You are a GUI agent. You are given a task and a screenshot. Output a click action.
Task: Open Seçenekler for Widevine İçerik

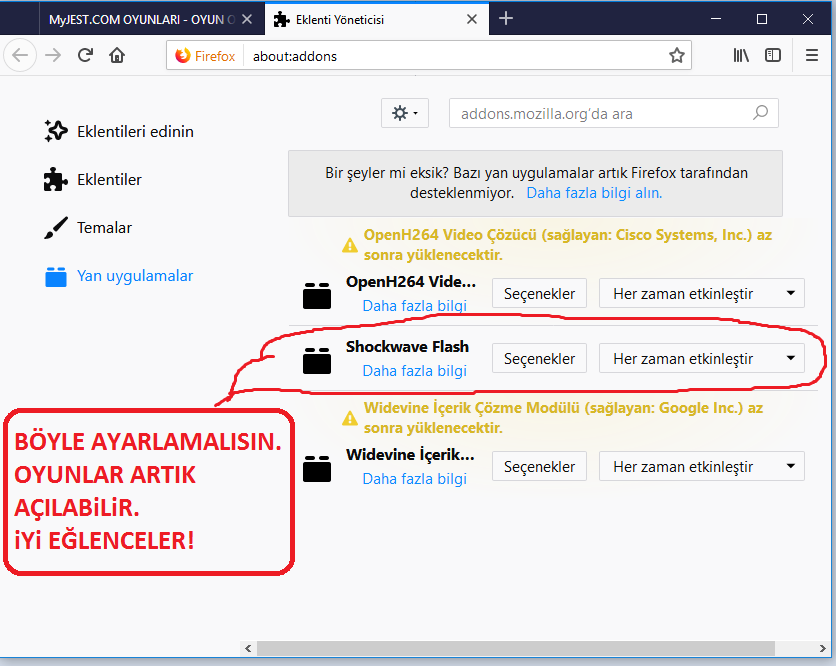539,466
